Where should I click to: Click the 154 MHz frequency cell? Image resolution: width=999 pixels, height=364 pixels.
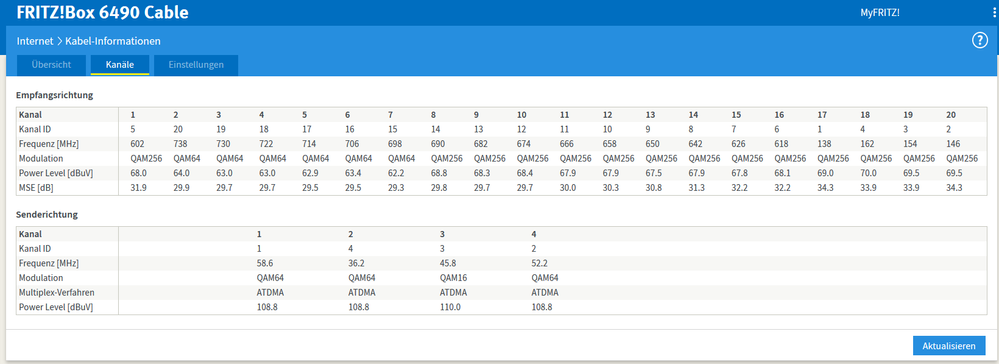910,143
